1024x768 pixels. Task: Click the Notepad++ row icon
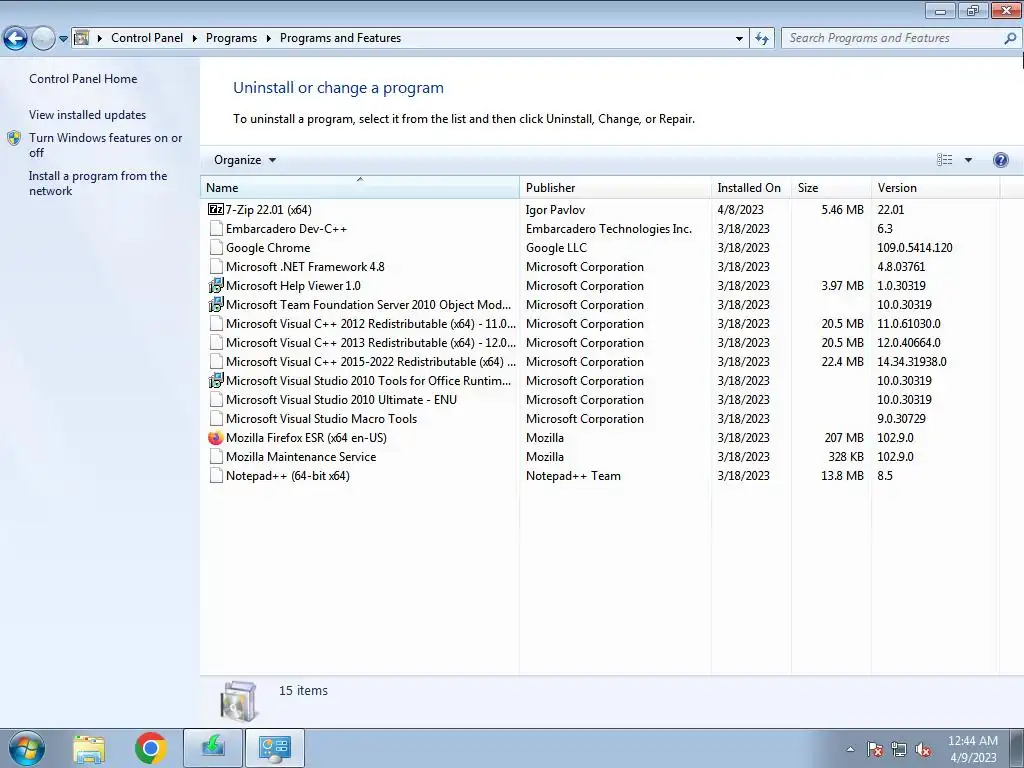[x=216, y=475]
